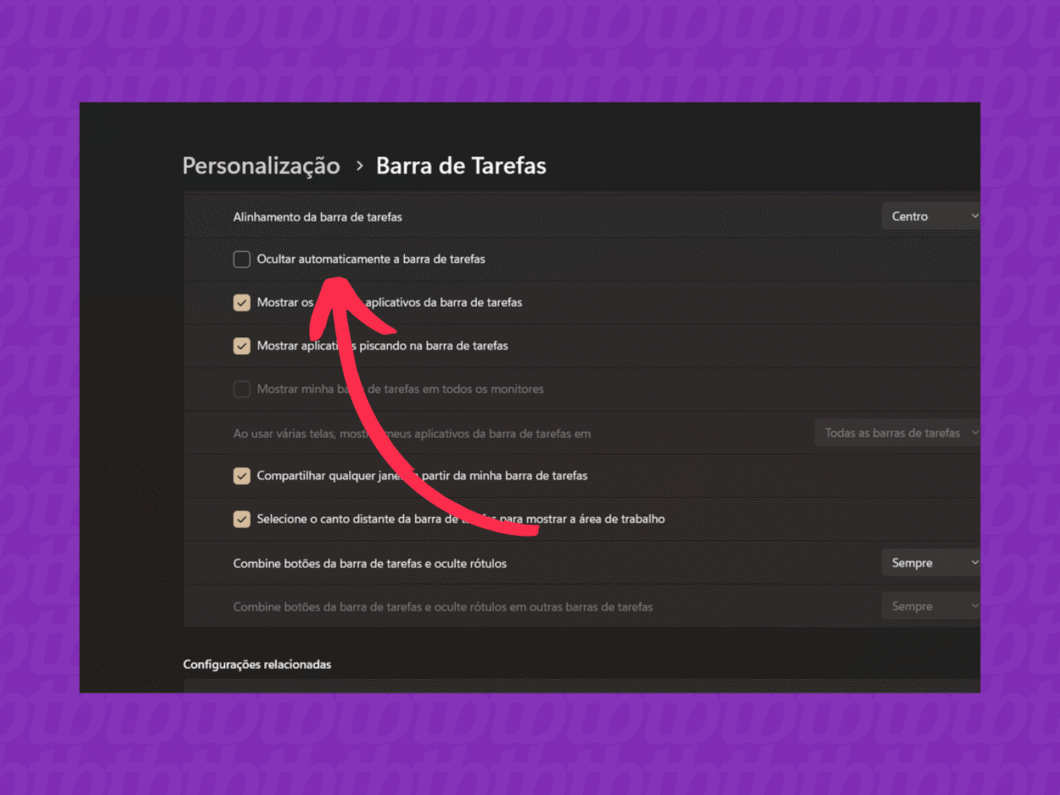
Task: Click 'Ao usar várias telas' label text
Action: tap(412, 433)
